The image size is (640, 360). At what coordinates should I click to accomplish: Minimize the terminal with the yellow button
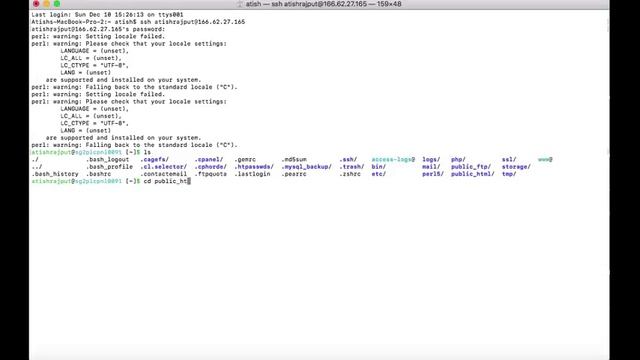coord(47,4)
